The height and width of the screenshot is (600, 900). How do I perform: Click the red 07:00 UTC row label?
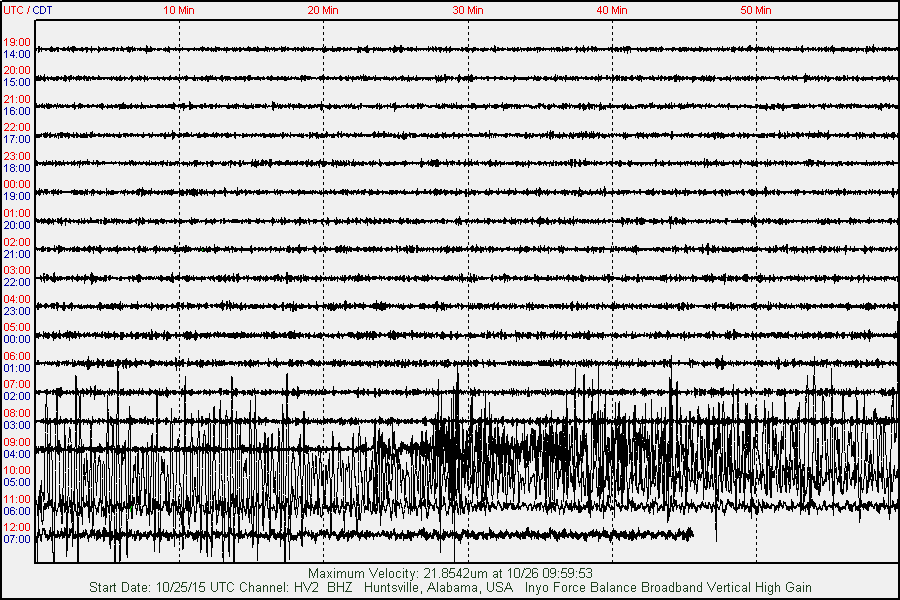[17, 384]
